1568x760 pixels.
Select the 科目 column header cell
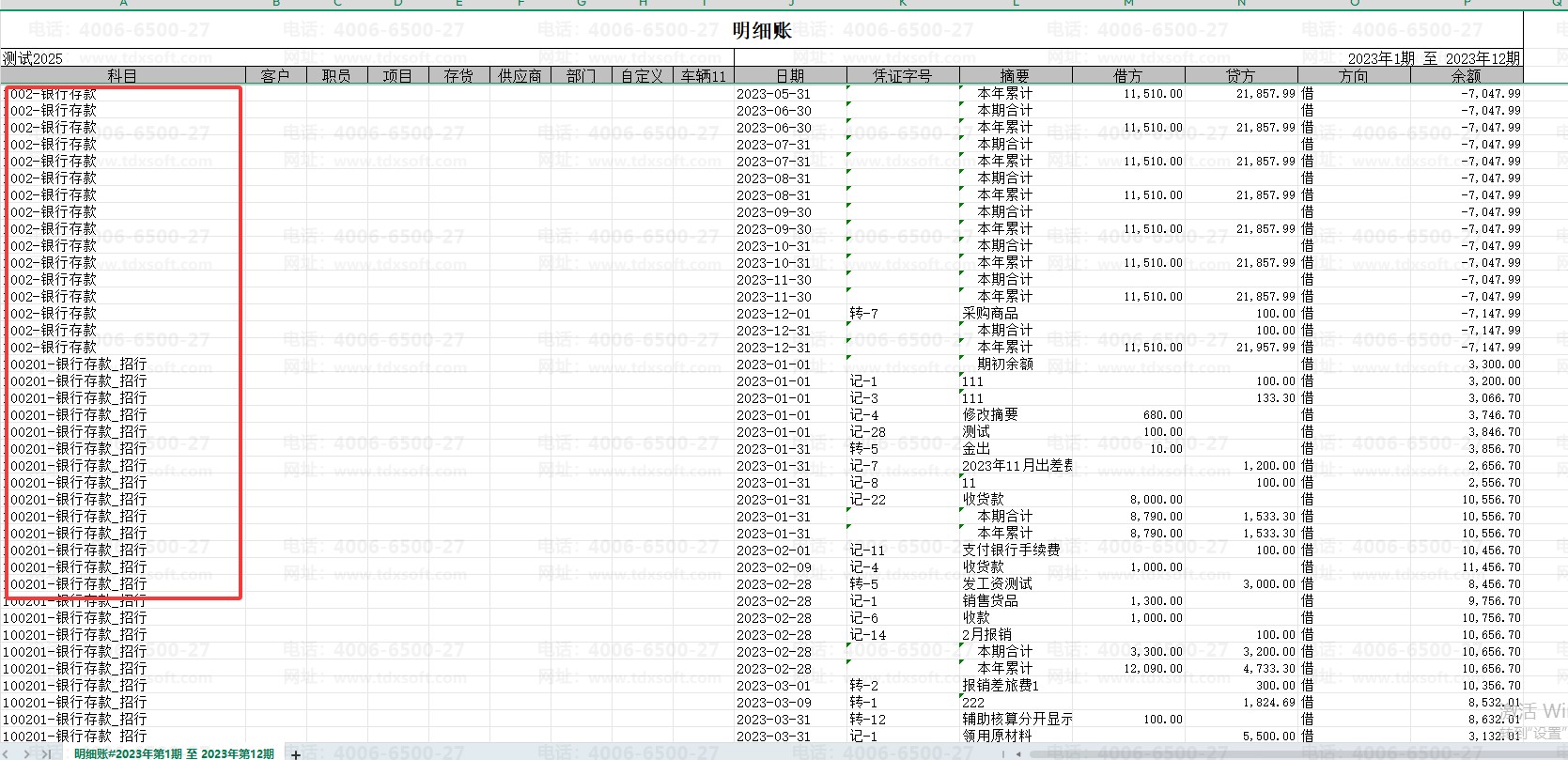(x=122, y=76)
